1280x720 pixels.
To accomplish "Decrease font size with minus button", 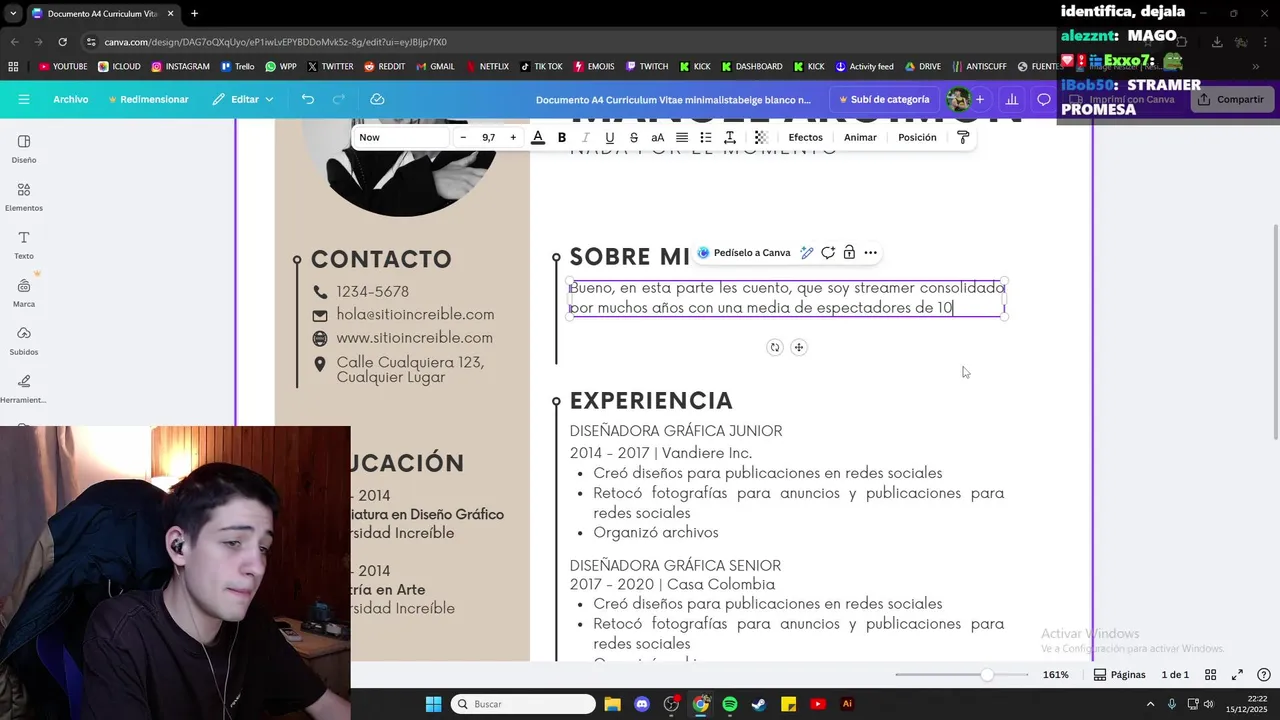I will coord(463,137).
